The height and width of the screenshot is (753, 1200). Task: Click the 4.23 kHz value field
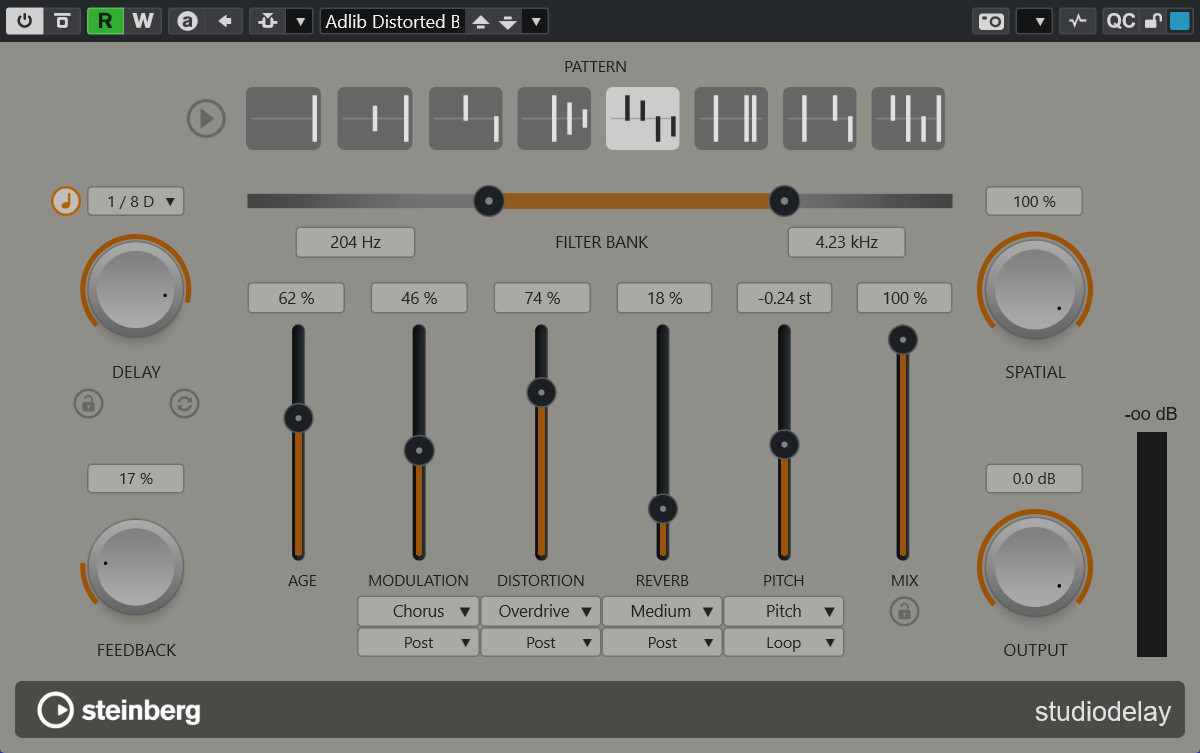click(846, 242)
